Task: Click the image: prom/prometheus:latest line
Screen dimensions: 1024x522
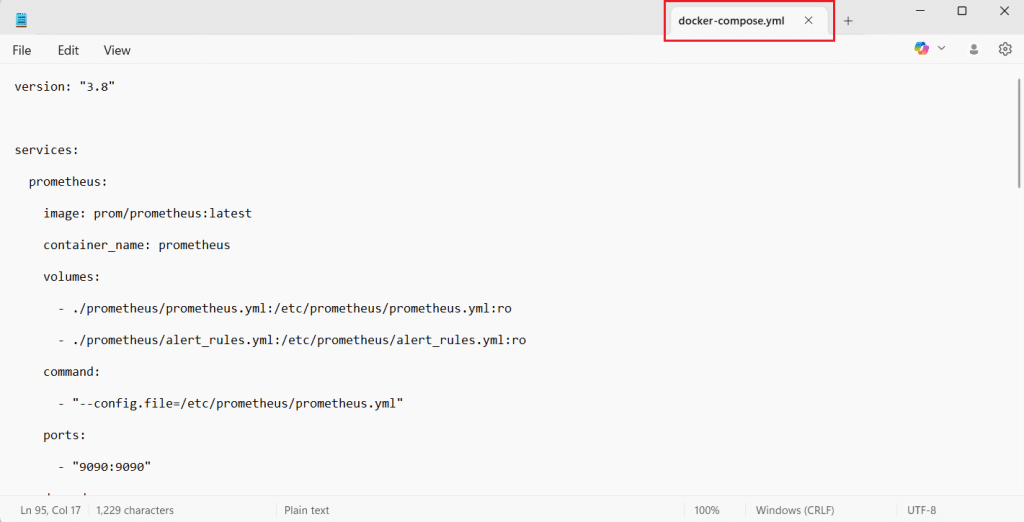Action: [148, 213]
